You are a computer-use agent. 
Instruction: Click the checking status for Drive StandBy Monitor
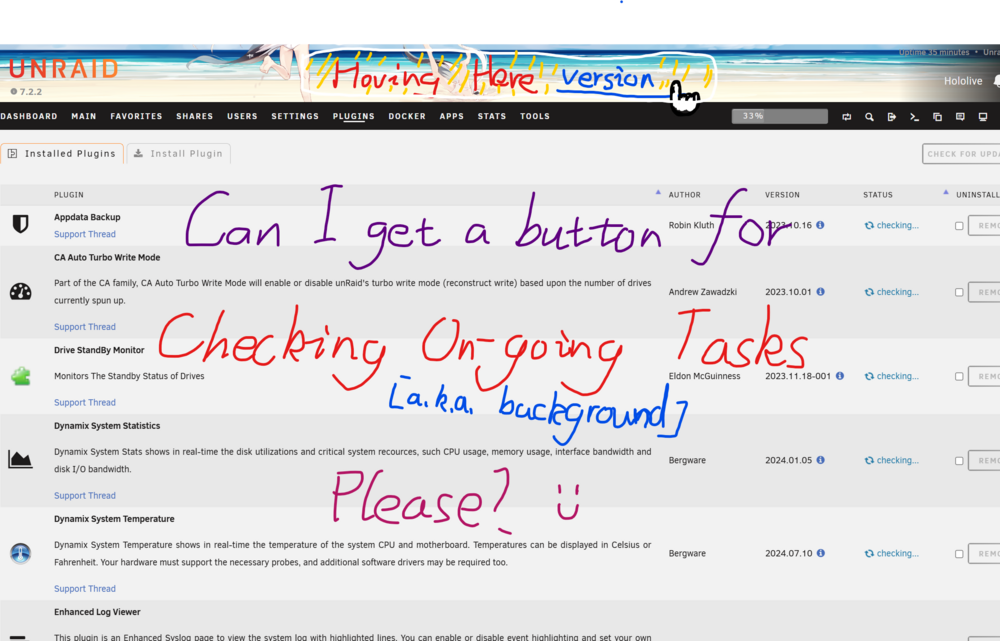892,376
